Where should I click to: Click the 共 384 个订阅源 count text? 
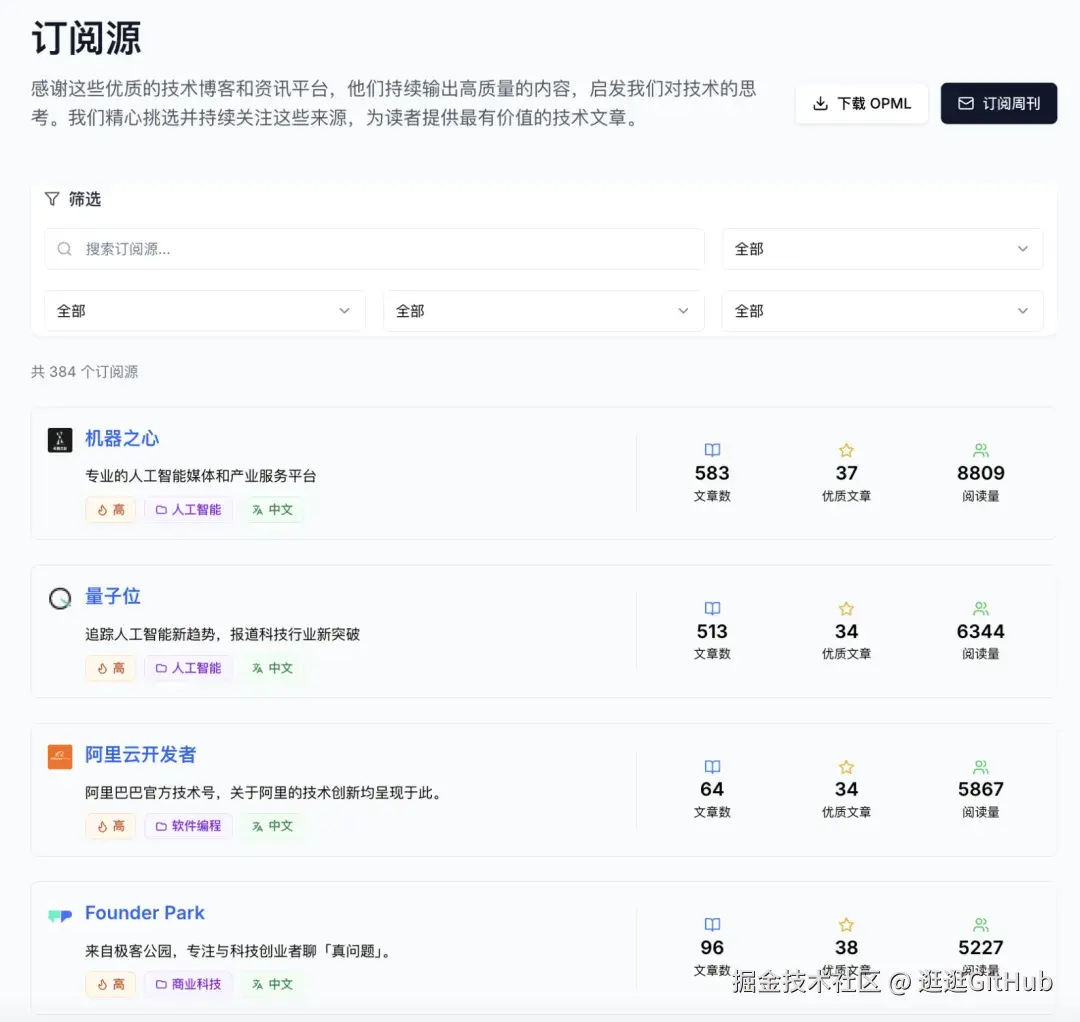tap(85, 372)
